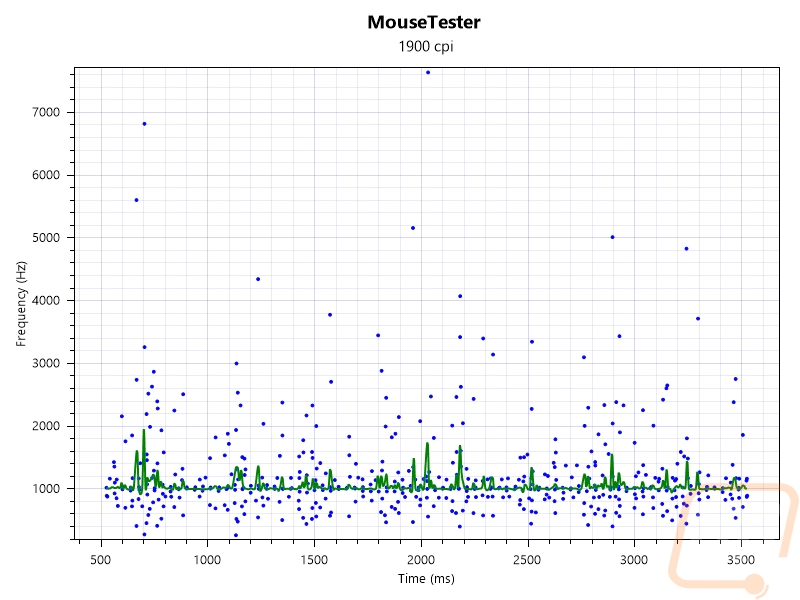This screenshot has height=600, width=800.
Task: Click the 3500 time tick label
Action: tap(741, 560)
